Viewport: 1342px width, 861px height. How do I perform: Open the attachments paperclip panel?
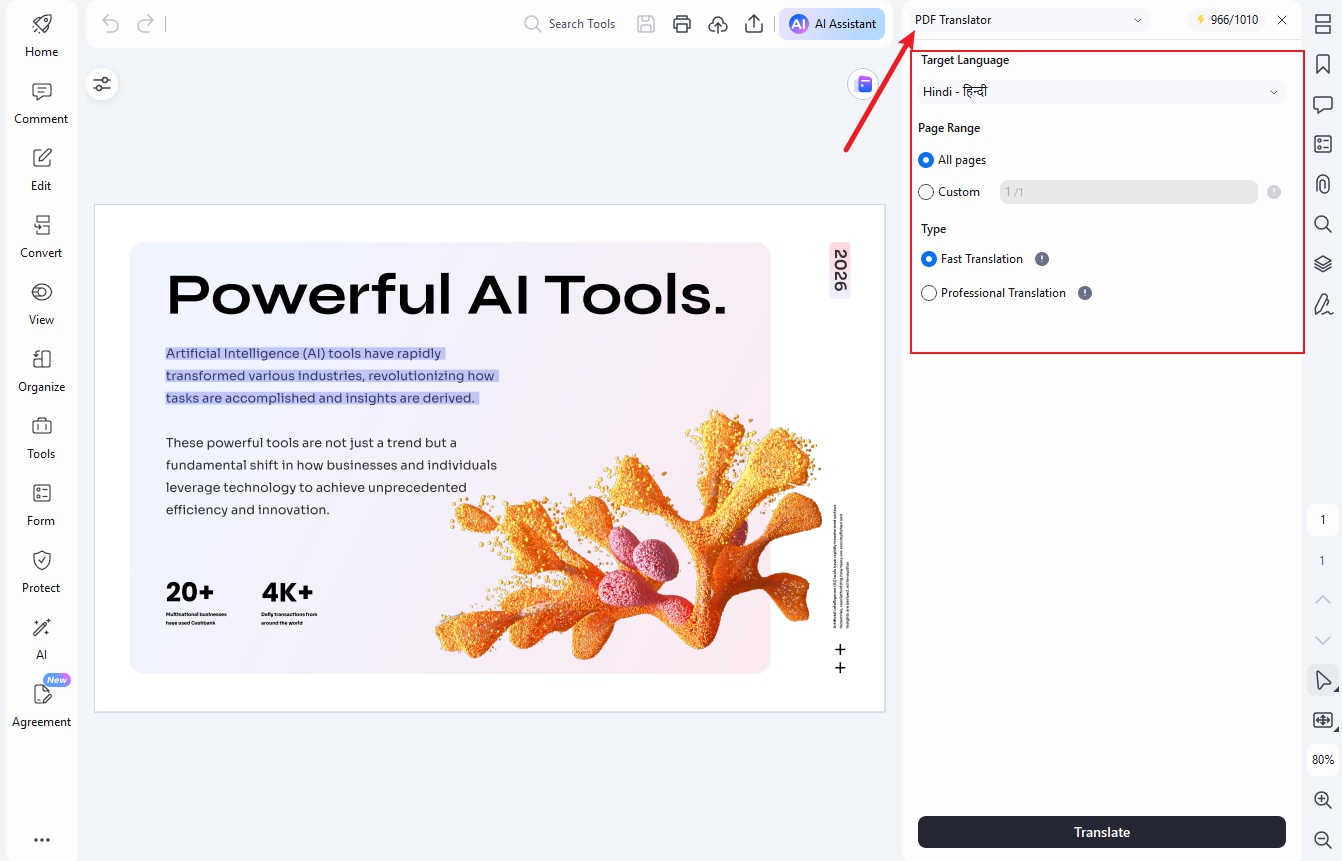pyautogui.click(x=1323, y=184)
